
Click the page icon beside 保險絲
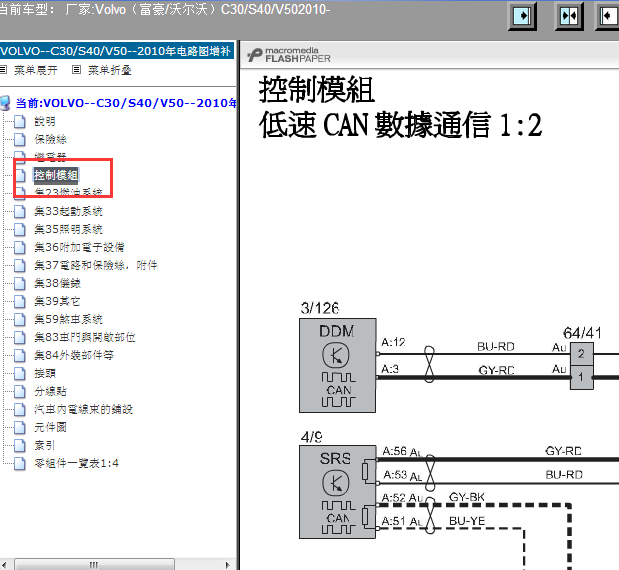click(20, 139)
